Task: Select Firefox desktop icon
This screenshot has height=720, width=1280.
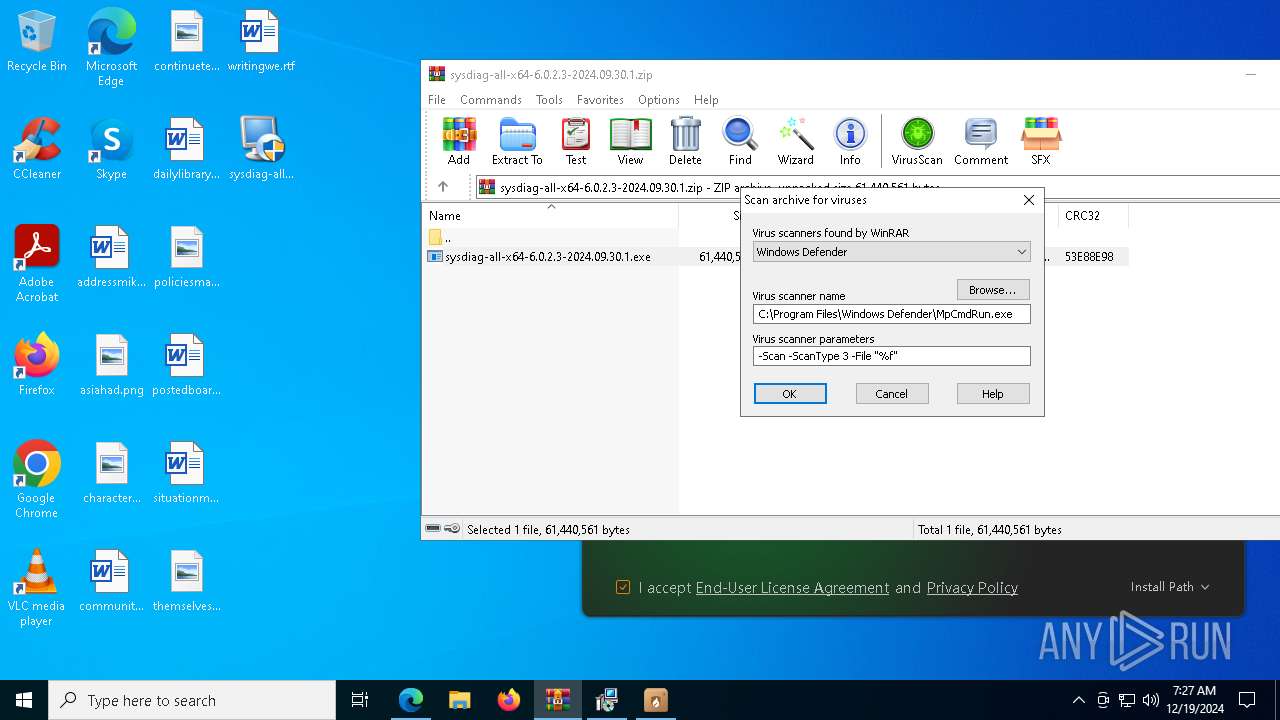Action: (37, 365)
